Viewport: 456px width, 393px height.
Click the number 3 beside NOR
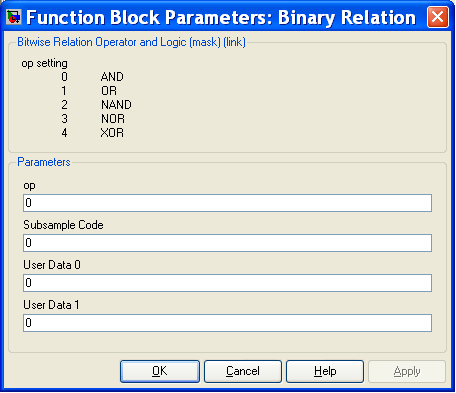[64, 119]
